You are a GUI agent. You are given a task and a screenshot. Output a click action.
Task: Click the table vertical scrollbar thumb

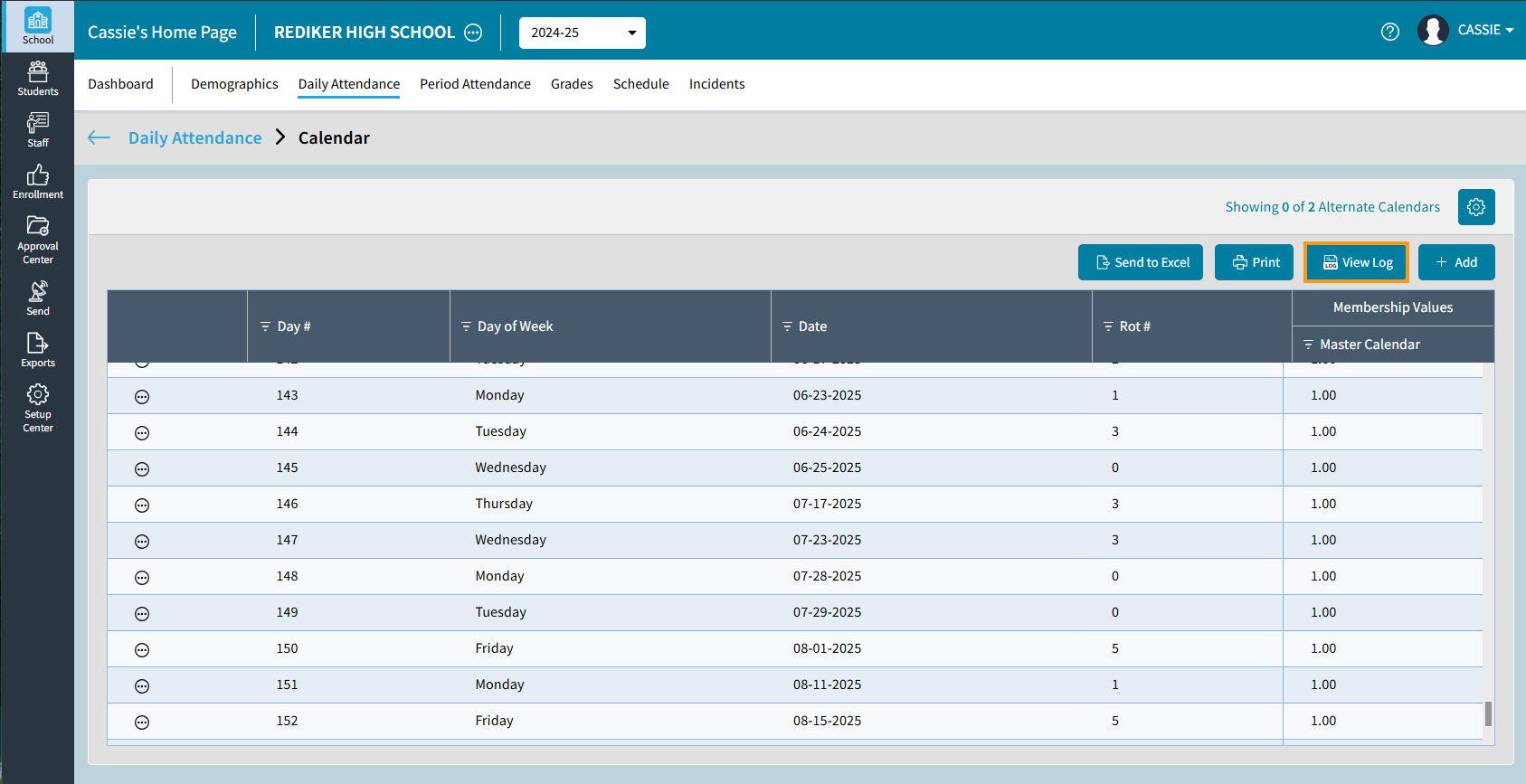pyautogui.click(x=1488, y=713)
